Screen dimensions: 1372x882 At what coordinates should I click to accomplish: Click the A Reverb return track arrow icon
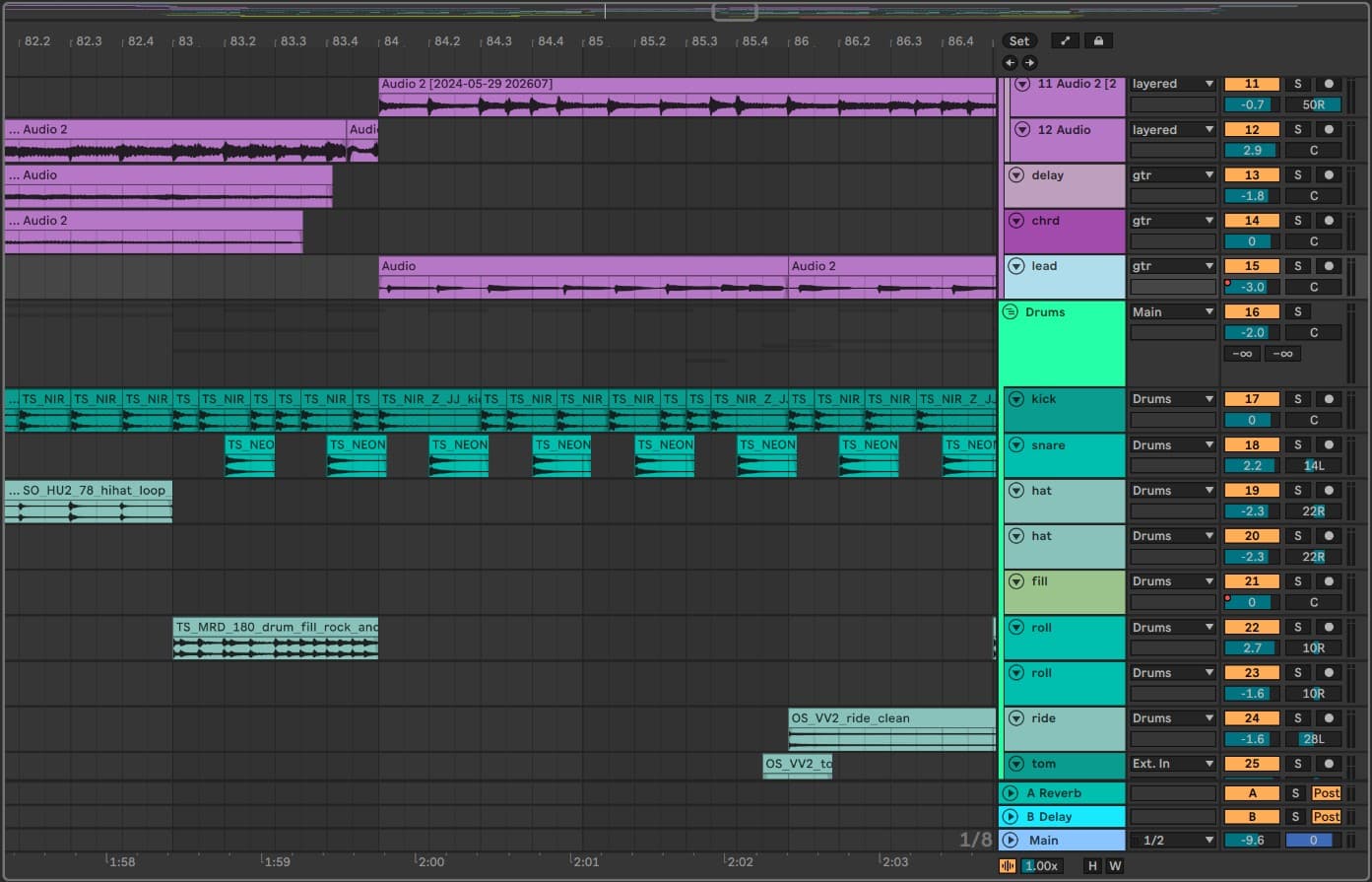pos(1010,792)
